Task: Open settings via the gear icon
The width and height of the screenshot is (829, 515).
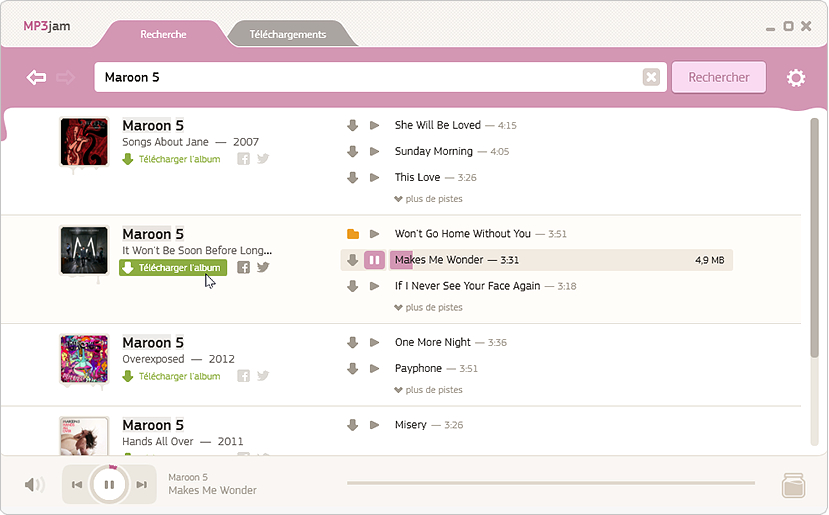Action: tap(796, 78)
